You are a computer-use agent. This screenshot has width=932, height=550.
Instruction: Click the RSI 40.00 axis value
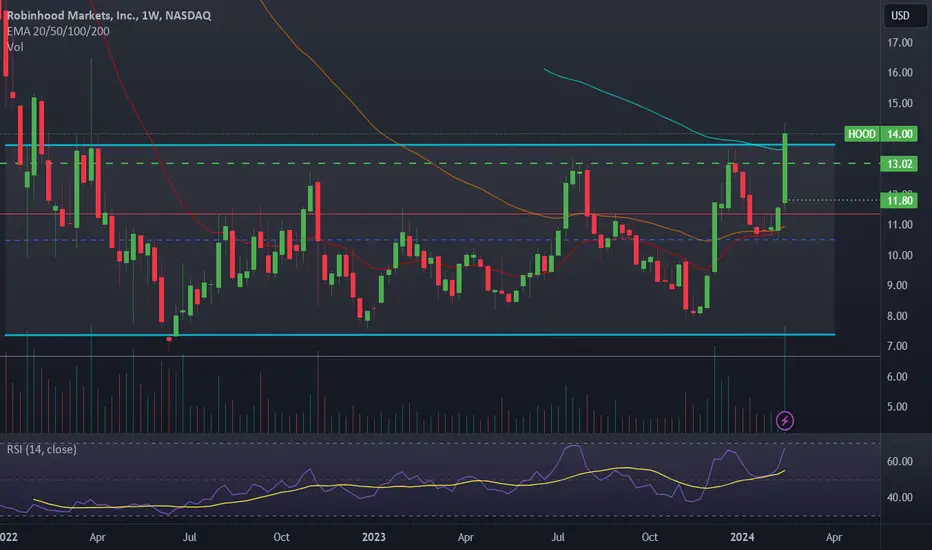(x=900, y=497)
